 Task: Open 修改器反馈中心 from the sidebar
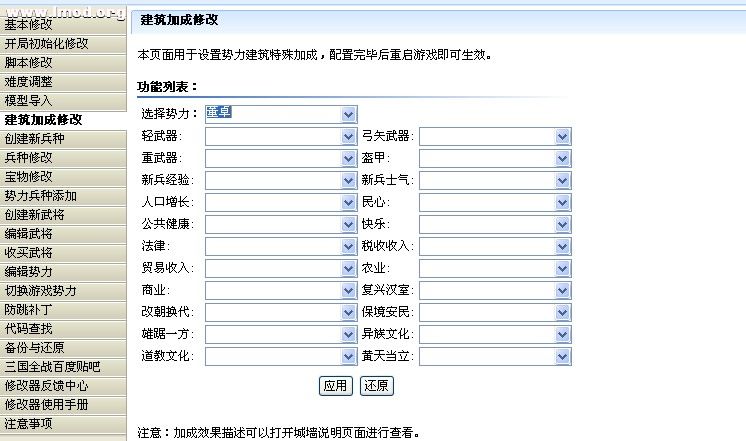(x=63, y=386)
